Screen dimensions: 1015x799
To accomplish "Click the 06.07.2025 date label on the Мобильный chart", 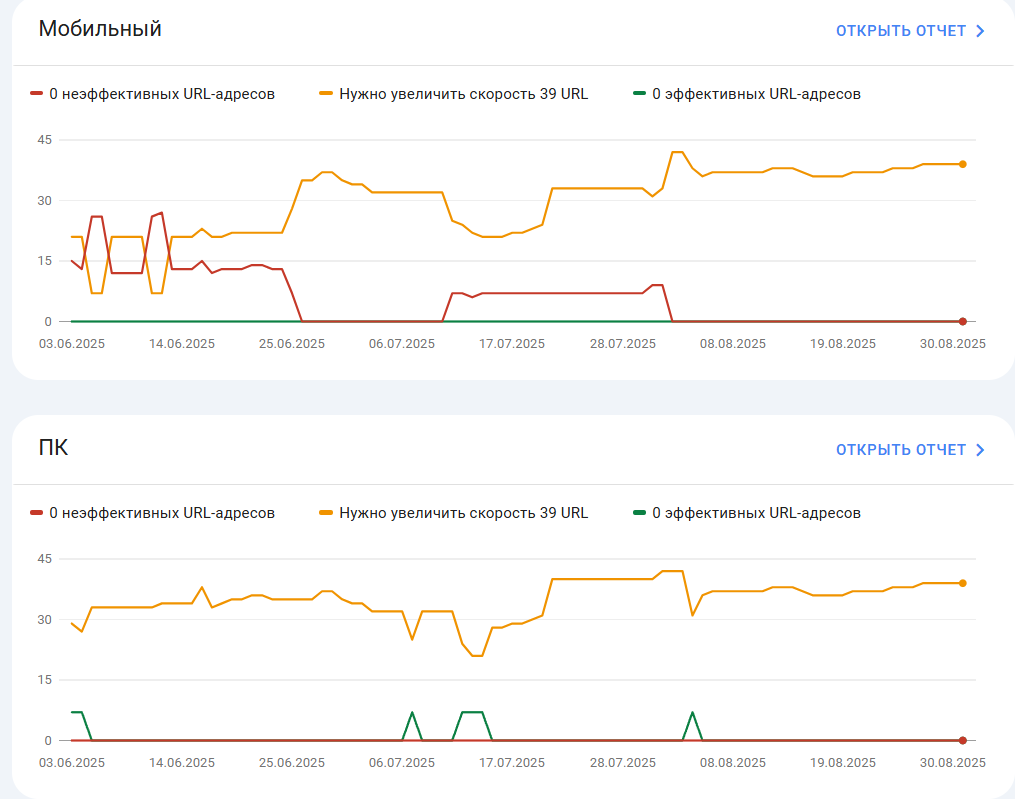I will 402,344.
